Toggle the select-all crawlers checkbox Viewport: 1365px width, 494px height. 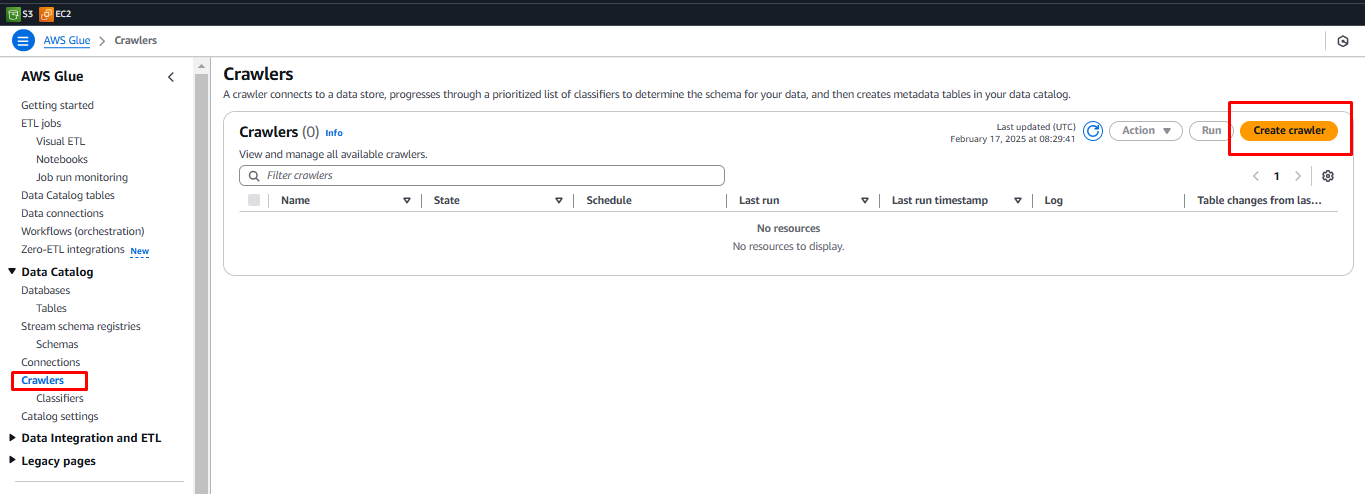(x=254, y=200)
